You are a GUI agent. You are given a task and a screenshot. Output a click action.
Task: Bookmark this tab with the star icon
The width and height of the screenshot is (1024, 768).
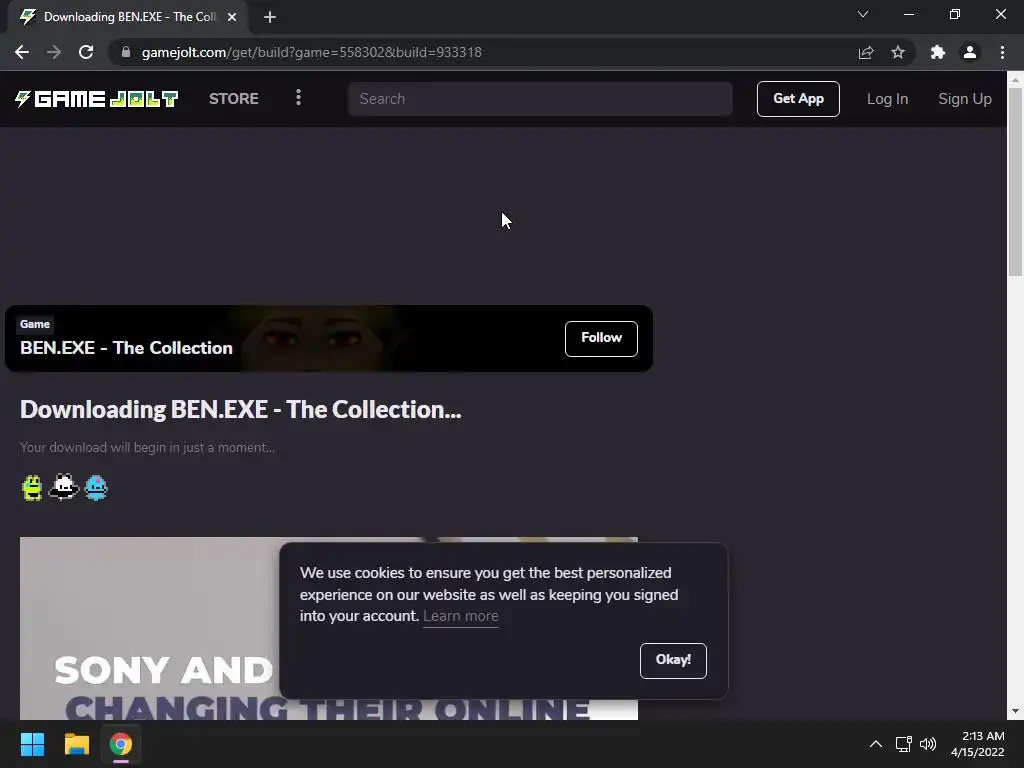pos(898,52)
